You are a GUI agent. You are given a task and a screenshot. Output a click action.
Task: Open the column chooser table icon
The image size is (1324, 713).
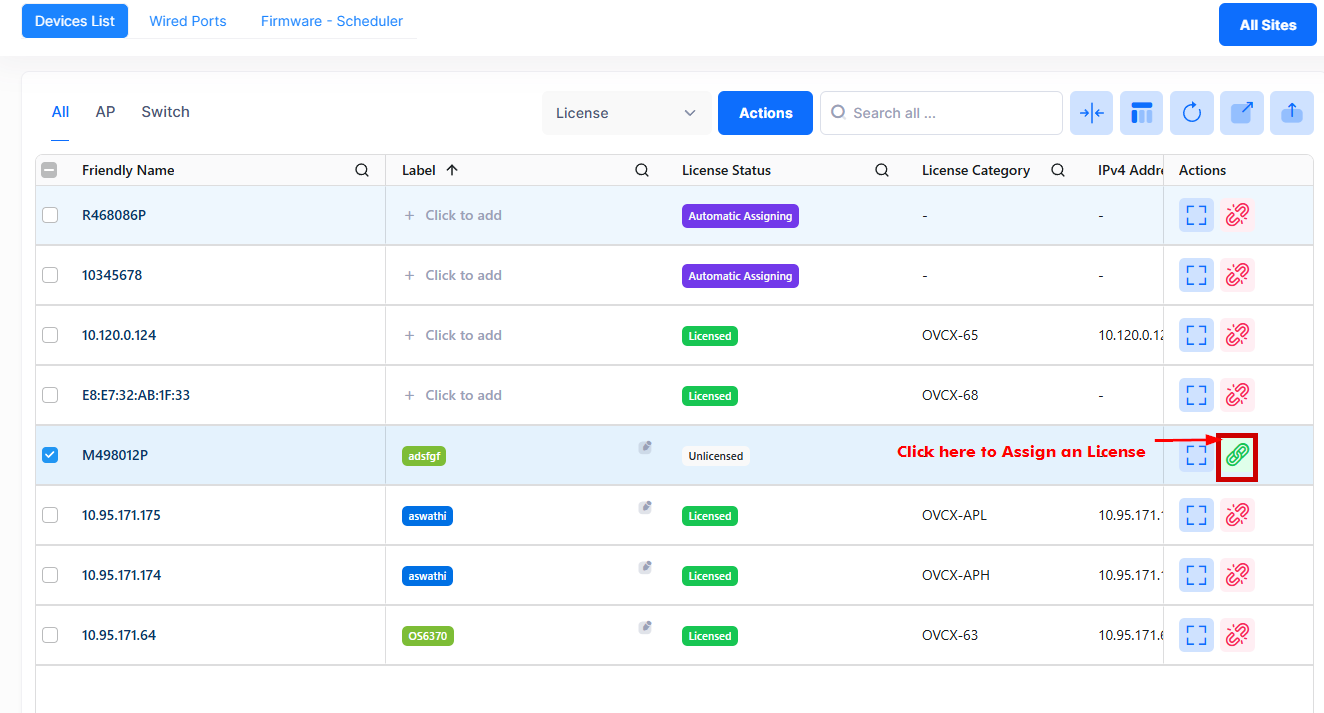pyautogui.click(x=1141, y=113)
